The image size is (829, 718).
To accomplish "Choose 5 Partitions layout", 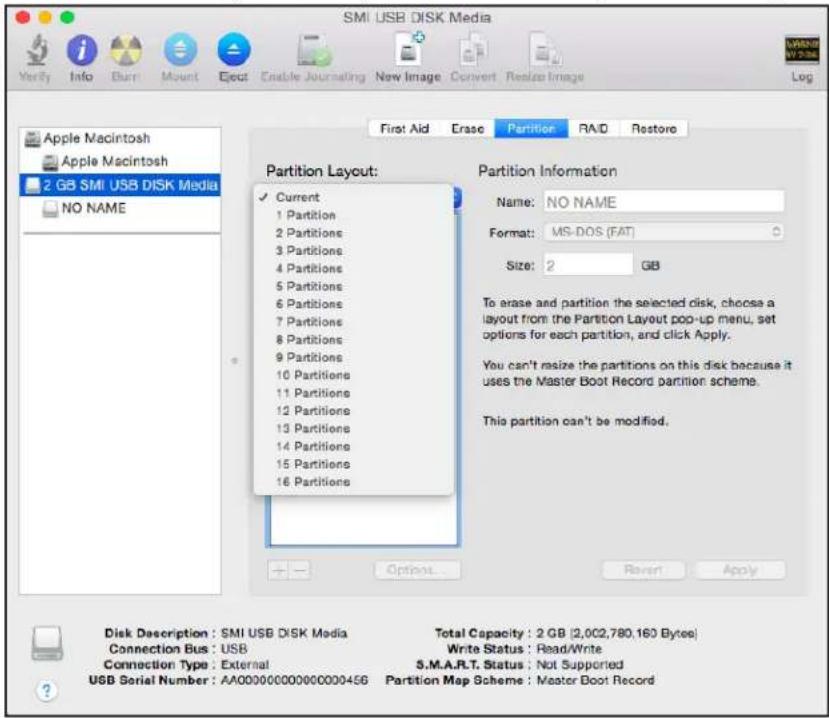I will (354, 287).
